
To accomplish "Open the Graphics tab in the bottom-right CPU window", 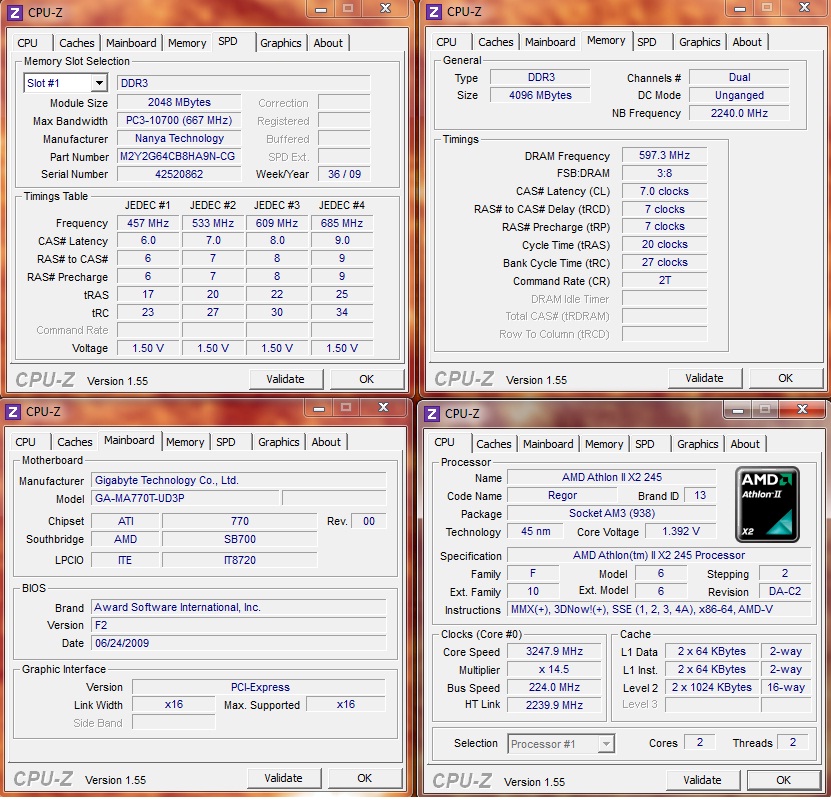I will pyautogui.click(x=697, y=444).
